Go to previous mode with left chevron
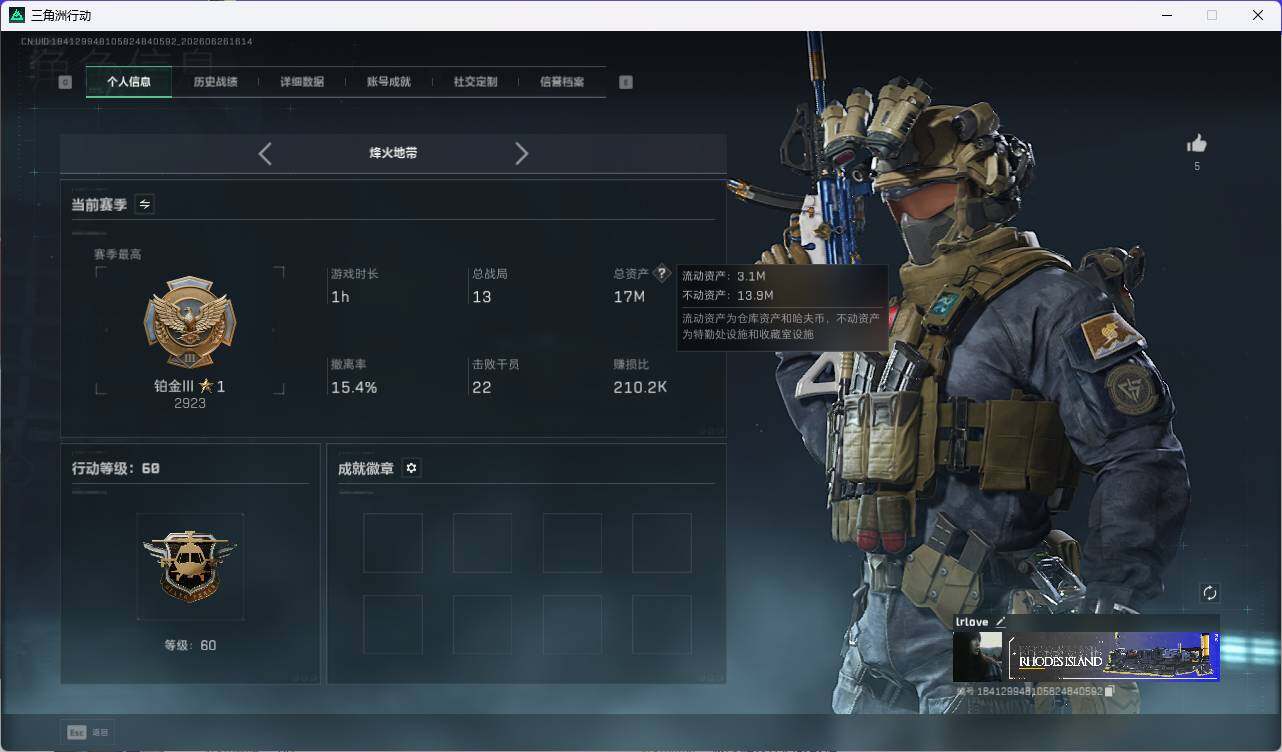 click(265, 153)
